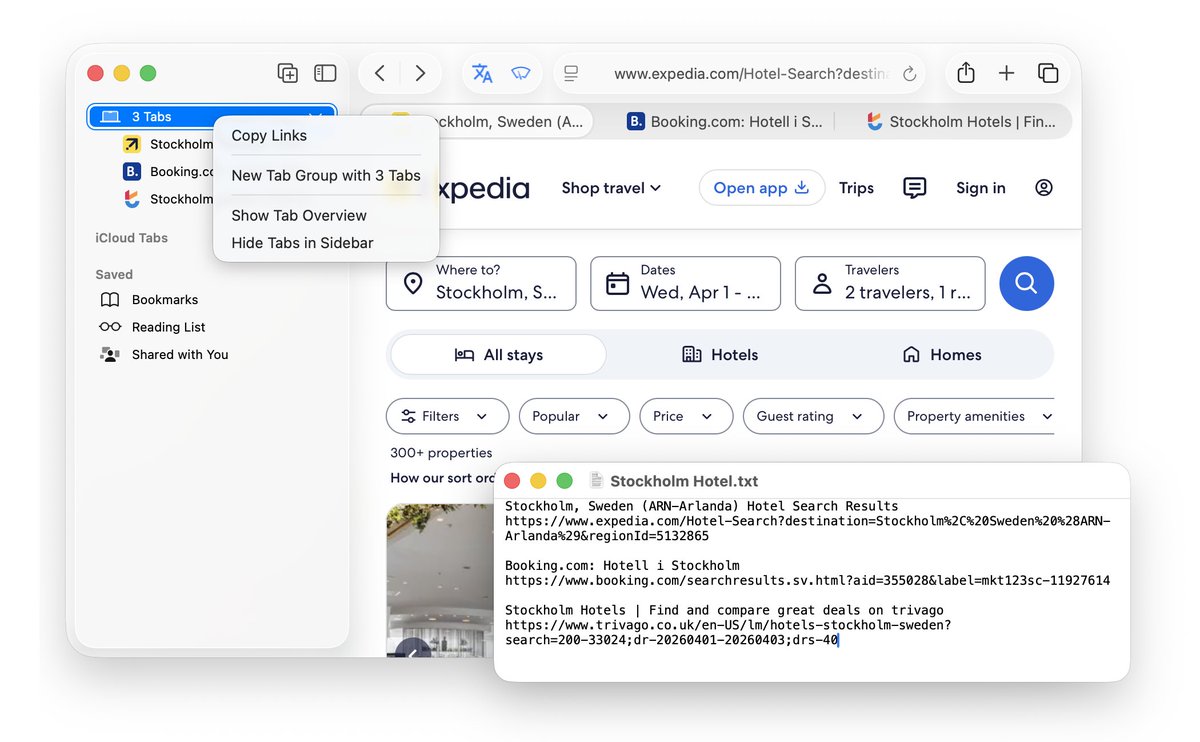Click the address bar URL field

(x=740, y=73)
